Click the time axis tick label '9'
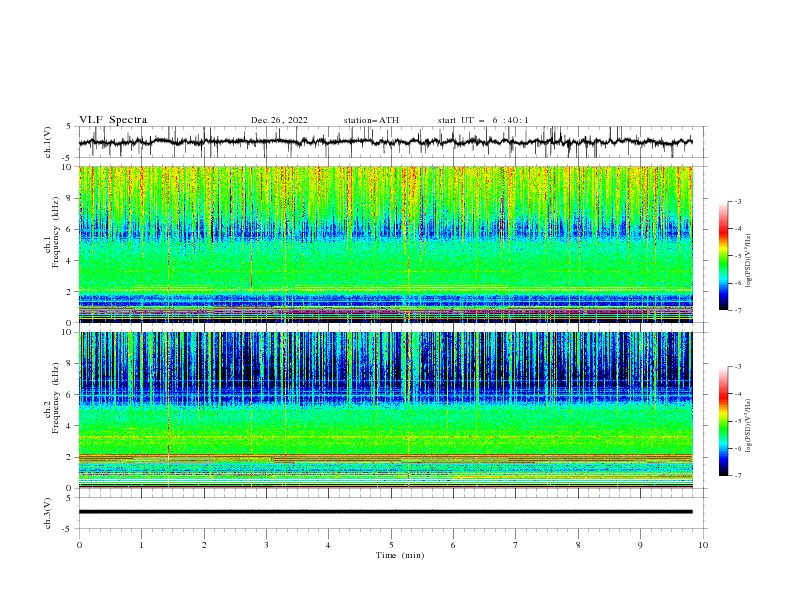Image resolution: width=792 pixels, height=612 pixels. [640, 545]
